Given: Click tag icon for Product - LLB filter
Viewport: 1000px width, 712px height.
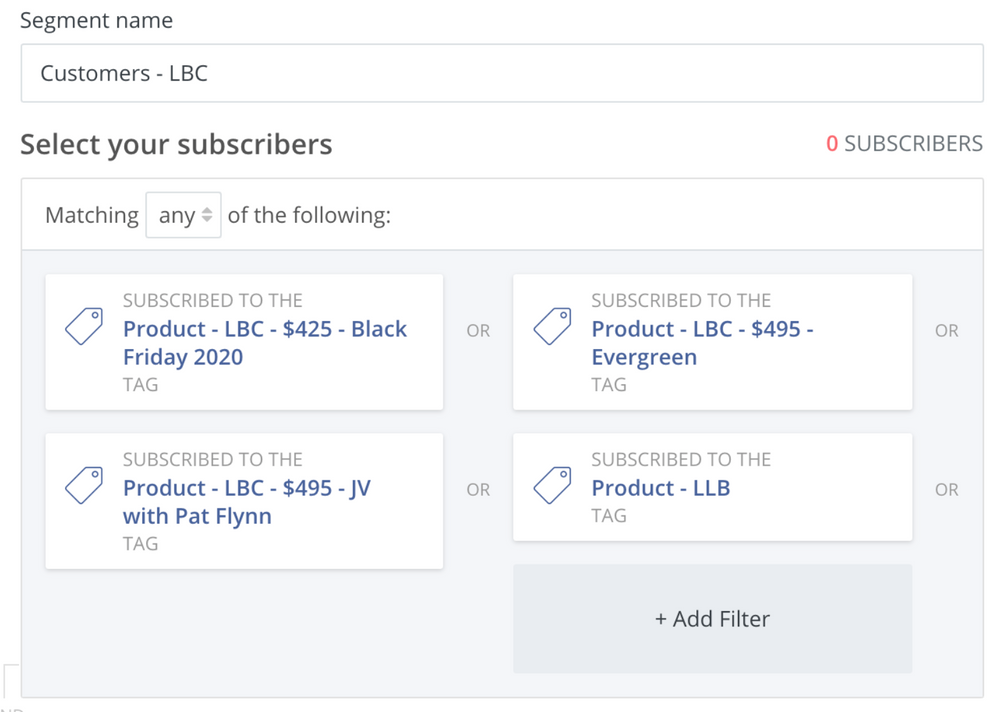Looking at the screenshot, I should (x=552, y=485).
